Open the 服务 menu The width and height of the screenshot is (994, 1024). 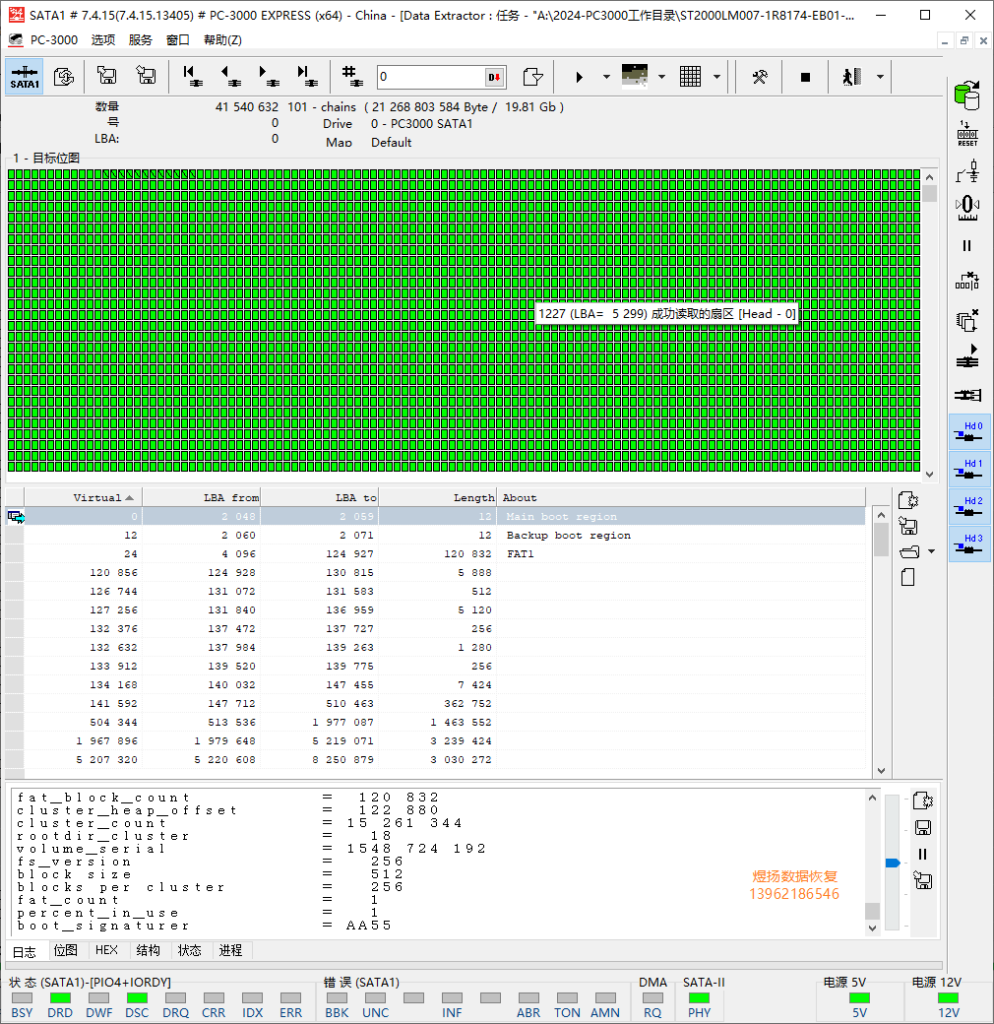(x=140, y=40)
